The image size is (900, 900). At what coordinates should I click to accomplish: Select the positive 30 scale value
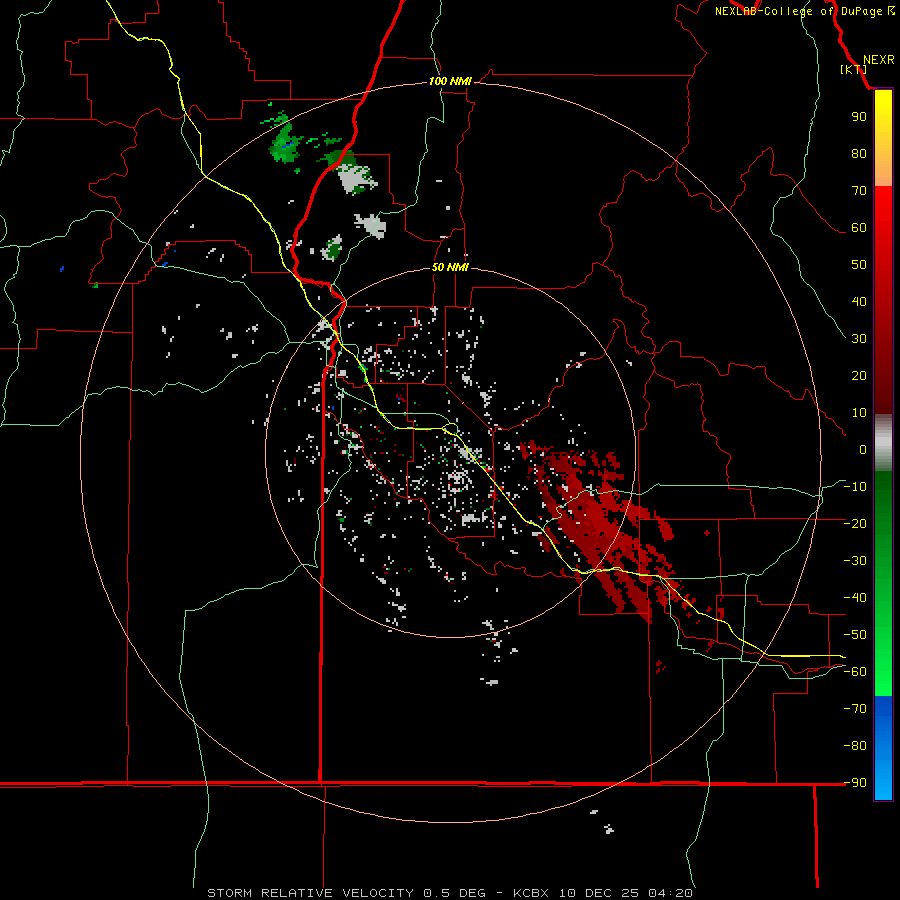pyautogui.click(x=859, y=339)
